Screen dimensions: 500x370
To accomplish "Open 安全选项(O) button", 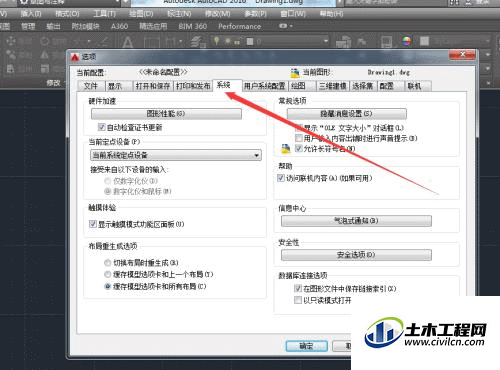I will 356,255.
